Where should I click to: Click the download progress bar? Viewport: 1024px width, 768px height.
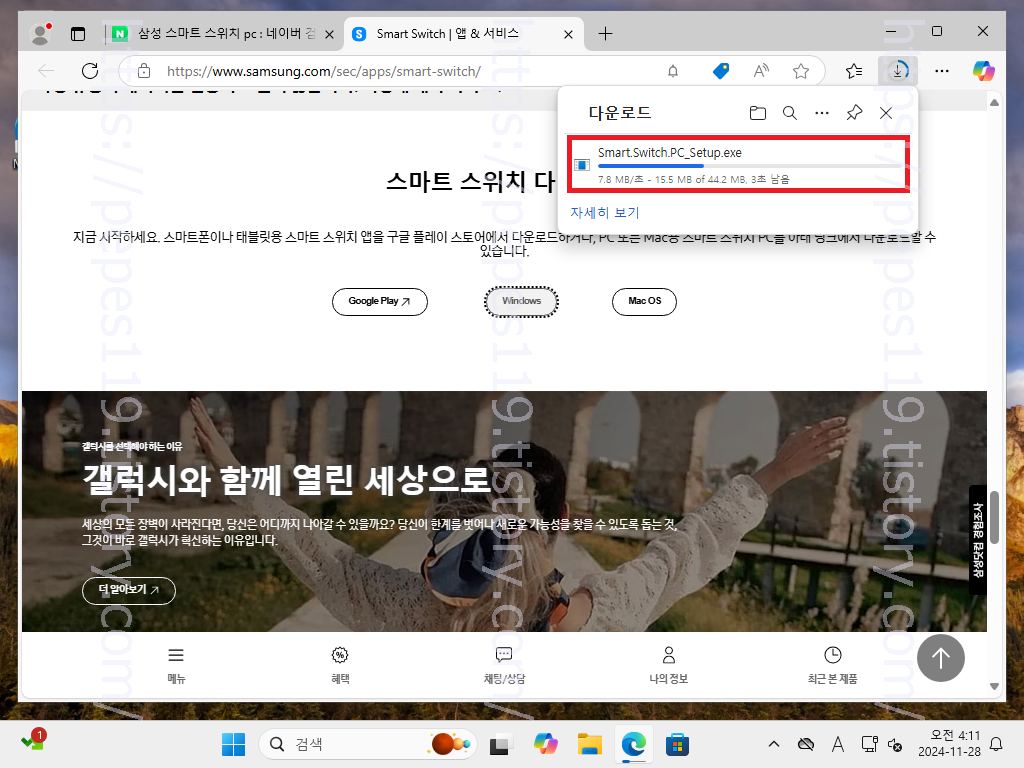(x=750, y=166)
